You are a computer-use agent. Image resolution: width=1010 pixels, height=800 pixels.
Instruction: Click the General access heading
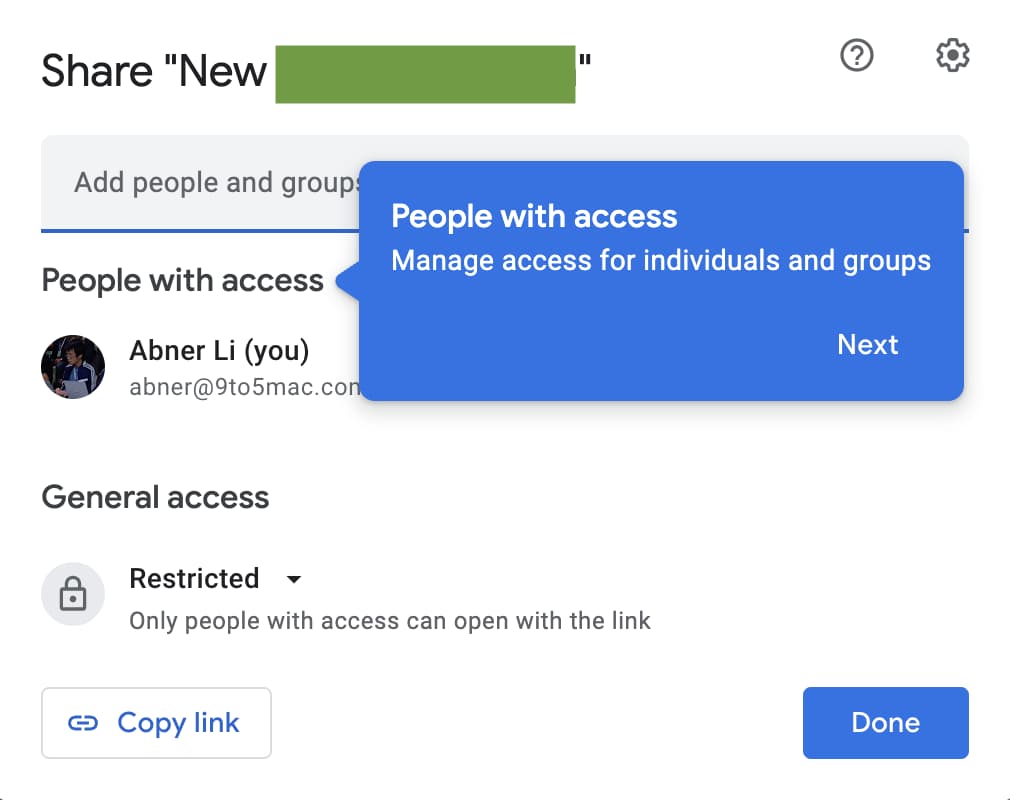click(x=155, y=497)
